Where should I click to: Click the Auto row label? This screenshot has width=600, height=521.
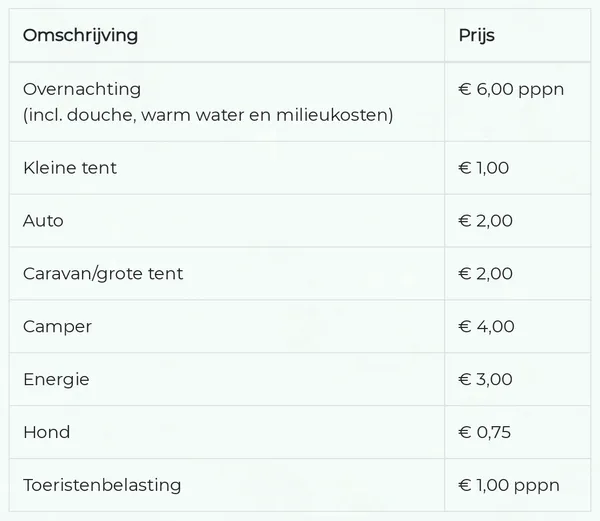(x=43, y=221)
